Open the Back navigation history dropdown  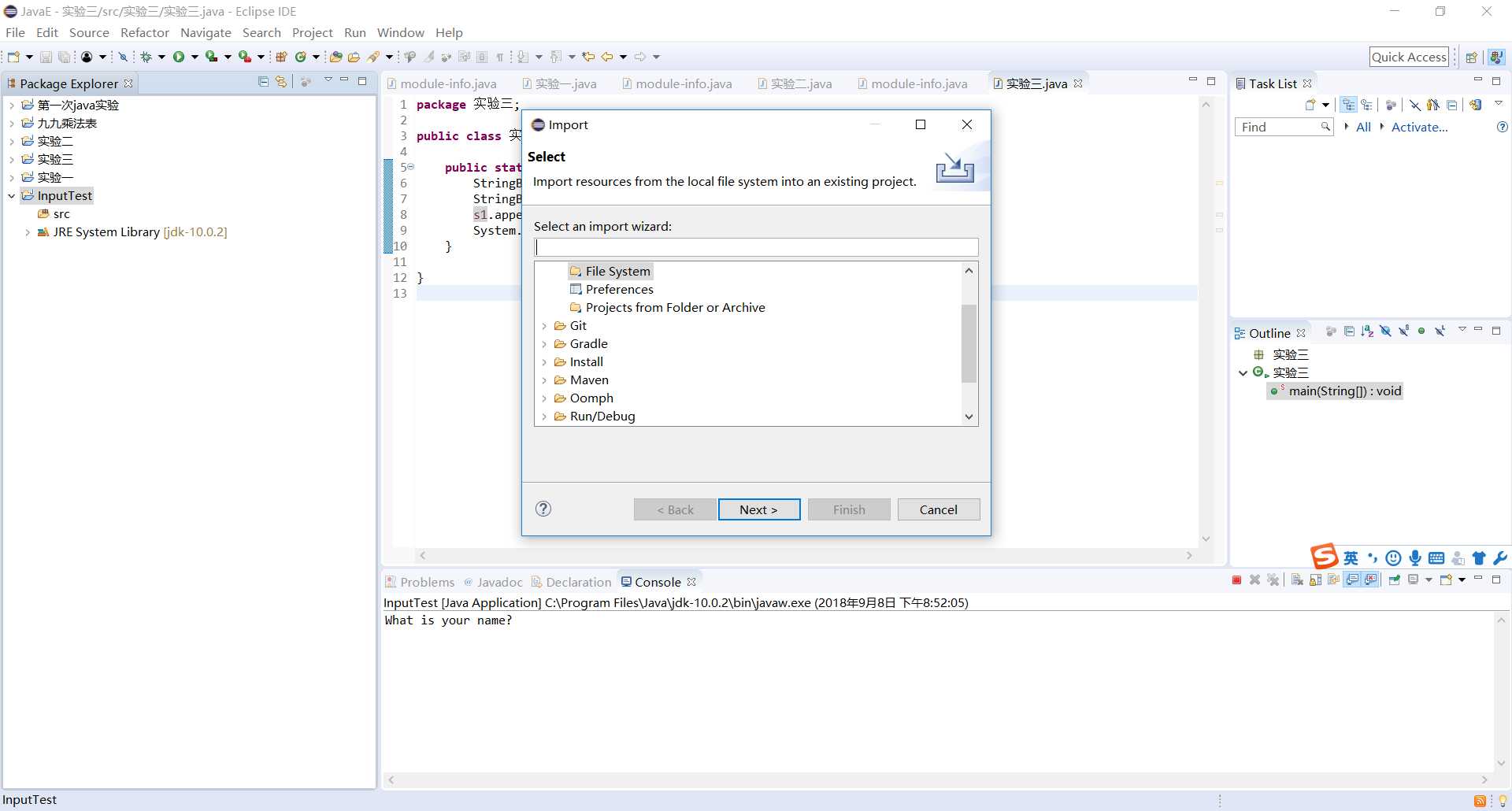(623, 57)
